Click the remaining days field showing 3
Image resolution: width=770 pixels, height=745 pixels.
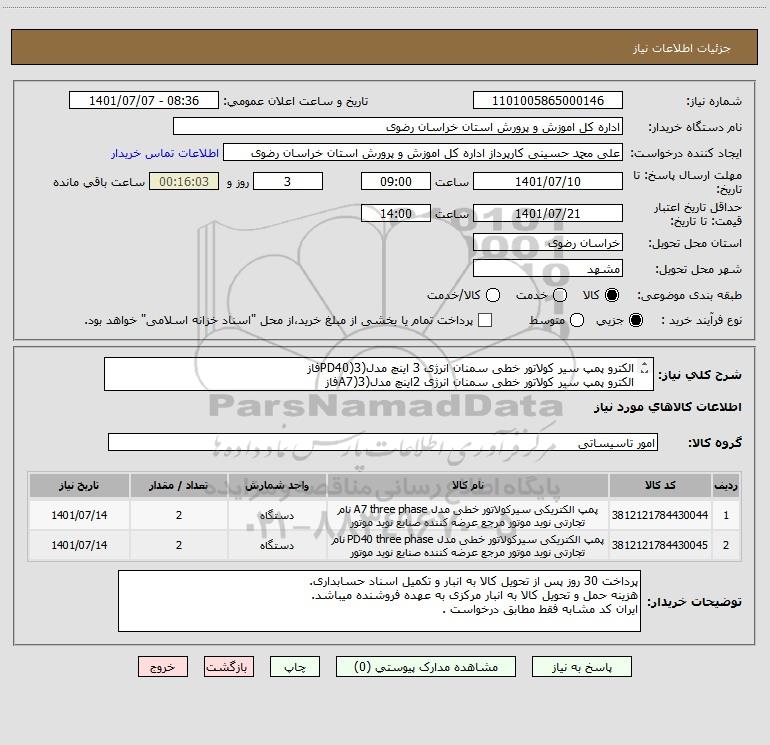pyautogui.click(x=288, y=181)
